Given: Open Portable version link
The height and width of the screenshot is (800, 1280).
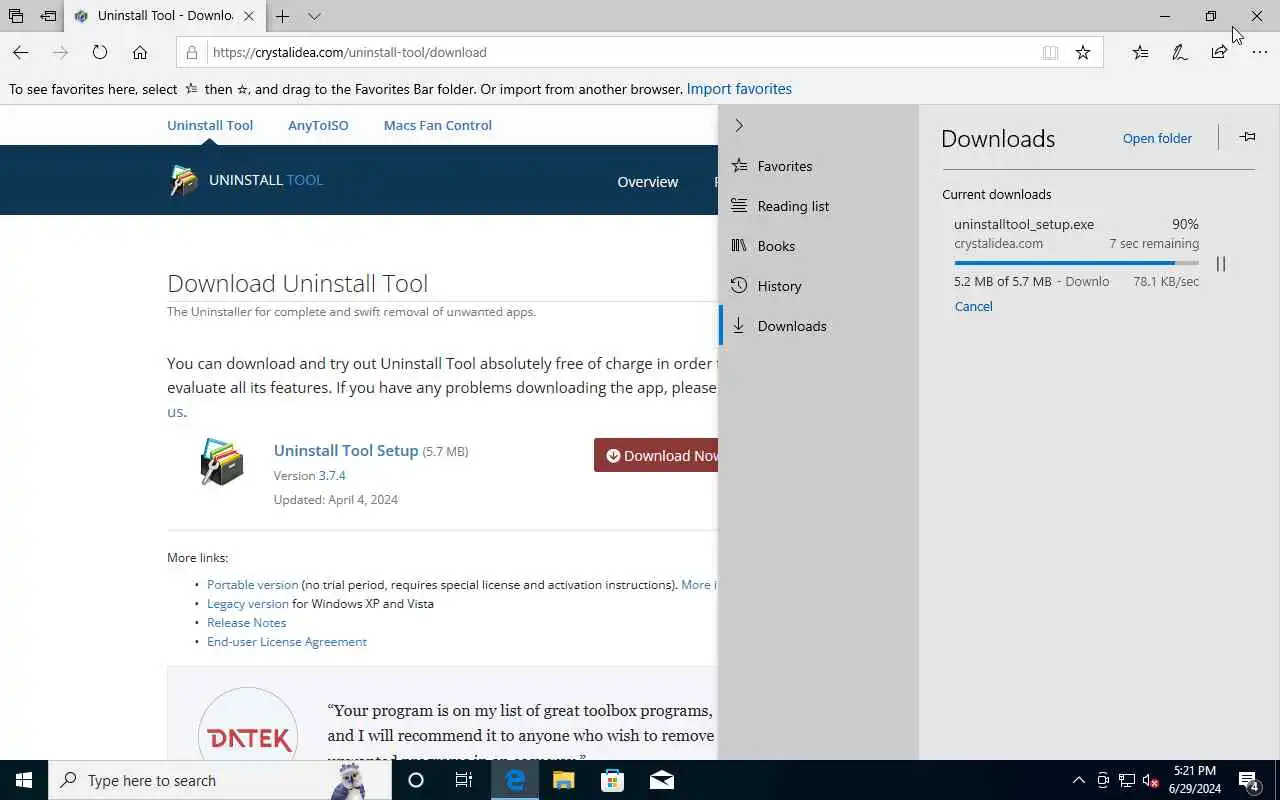Looking at the screenshot, I should 252,585.
